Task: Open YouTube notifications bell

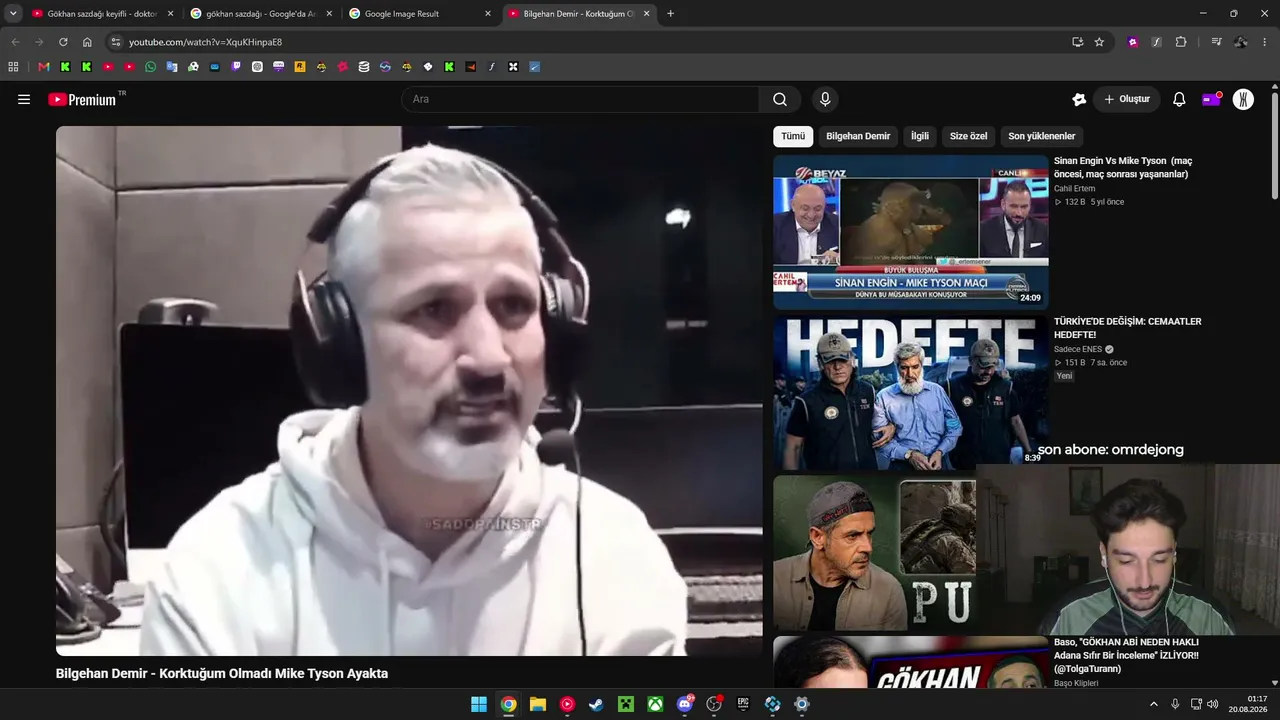Action: (1179, 99)
